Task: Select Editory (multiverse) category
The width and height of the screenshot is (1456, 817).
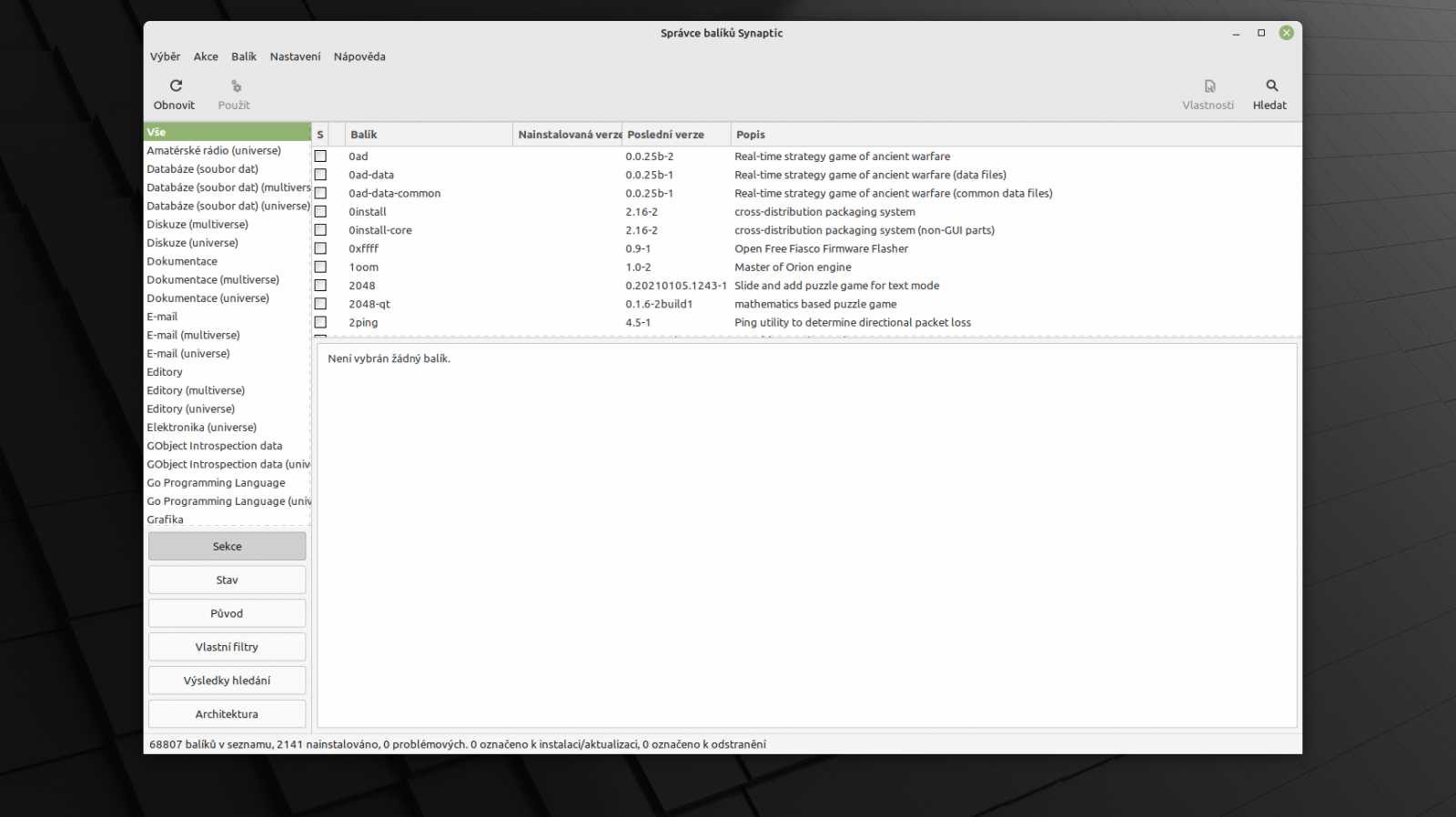Action: [x=227, y=390]
